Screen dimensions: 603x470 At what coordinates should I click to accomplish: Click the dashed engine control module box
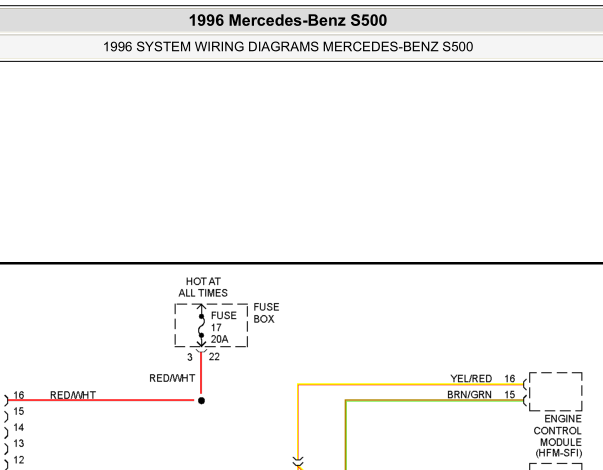click(556, 391)
